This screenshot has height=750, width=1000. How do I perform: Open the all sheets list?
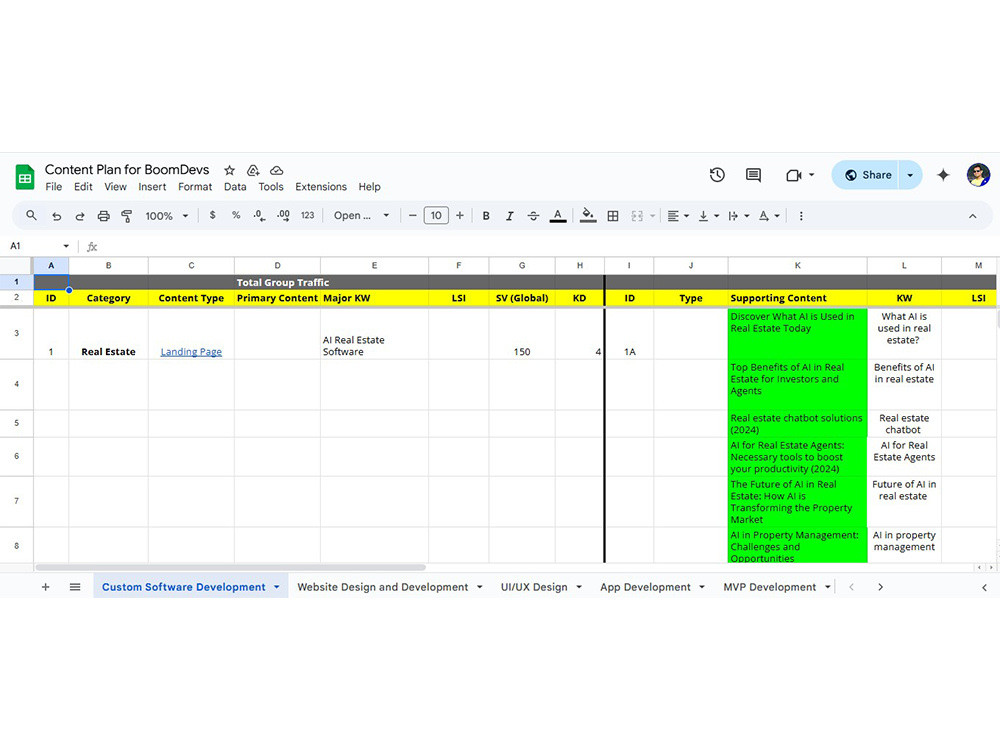75,587
